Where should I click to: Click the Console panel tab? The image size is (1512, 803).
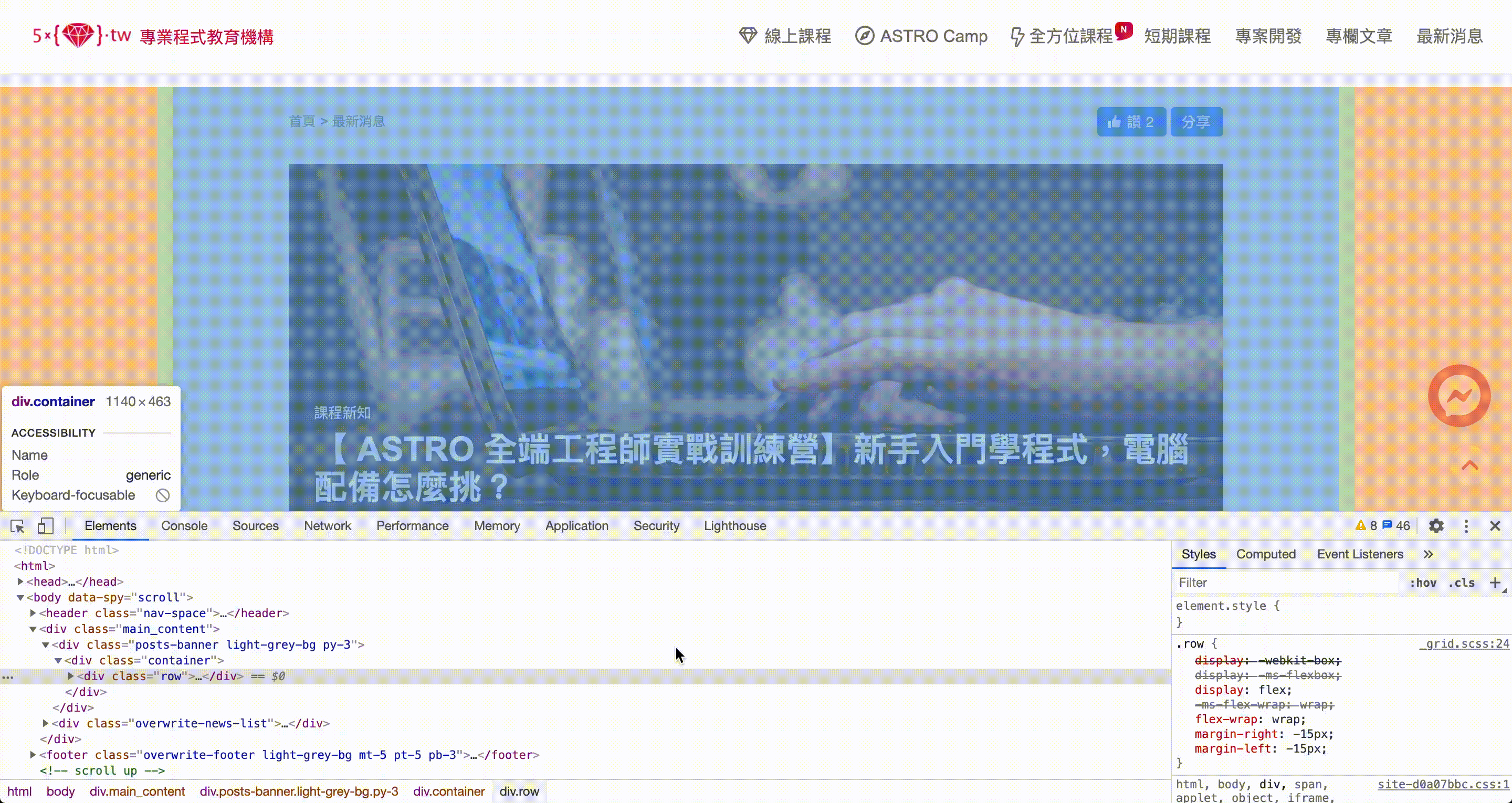[184, 525]
